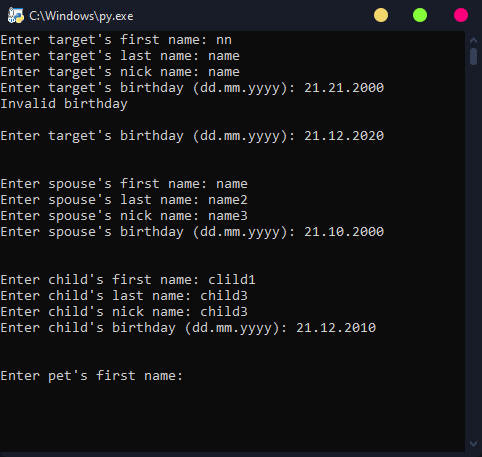The width and height of the screenshot is (482, 457).
Task: Click the yellow circle window button
Action: [381, 15]
